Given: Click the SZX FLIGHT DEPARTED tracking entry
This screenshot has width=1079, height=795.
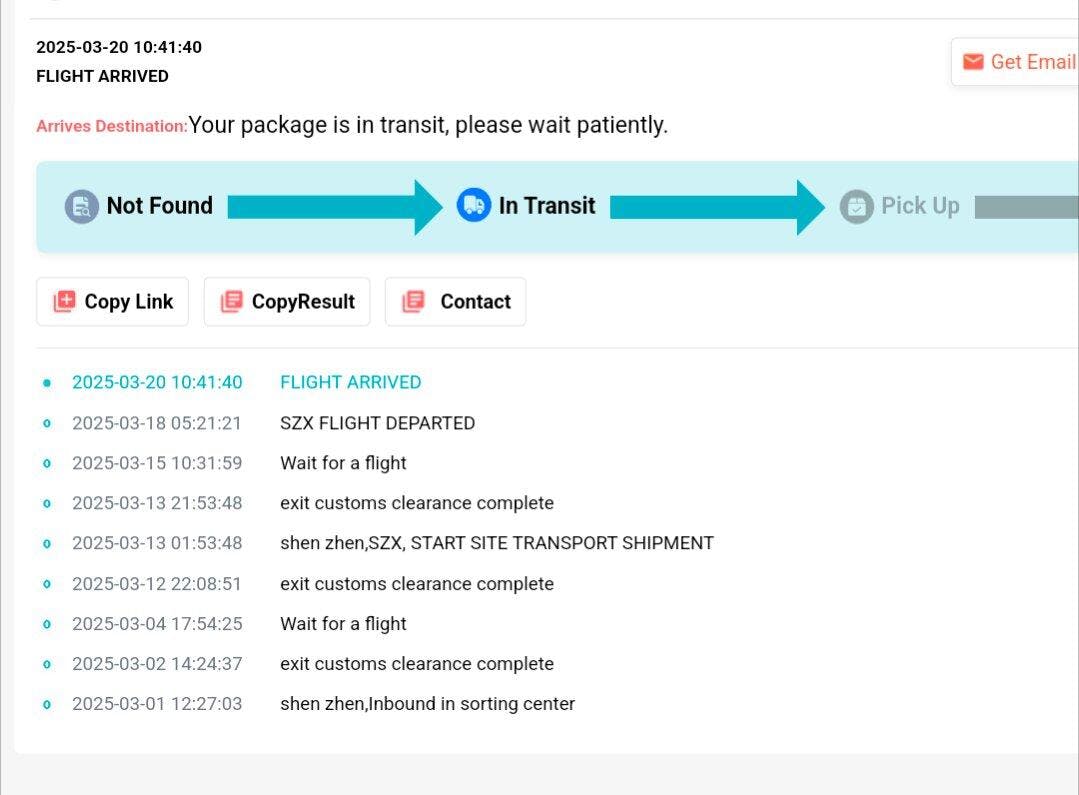Looking at the screenshot, I should (x=377, y=423).
